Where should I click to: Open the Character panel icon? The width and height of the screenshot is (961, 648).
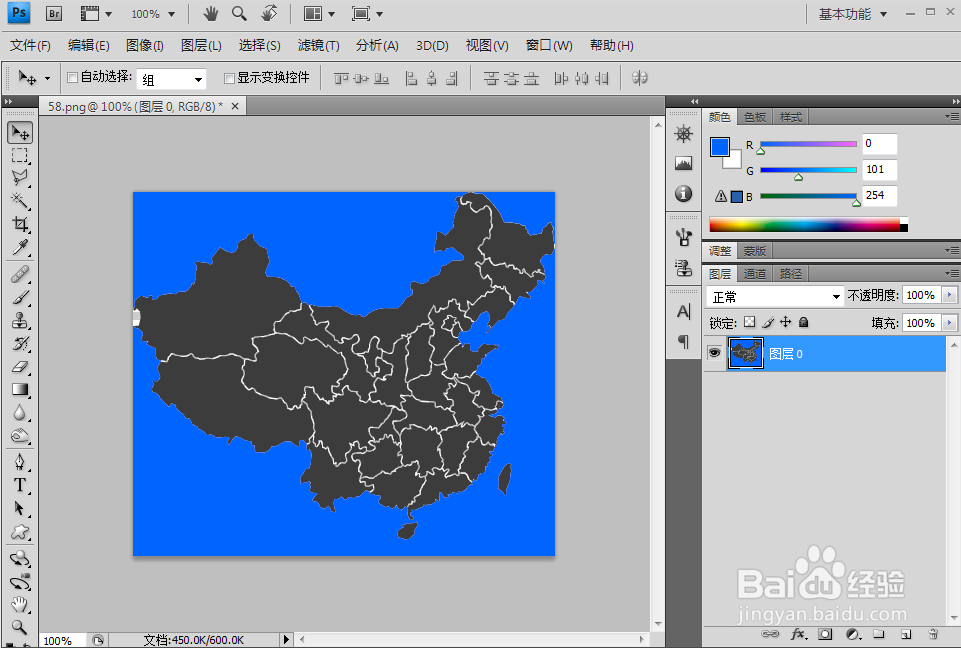[683, 311]
